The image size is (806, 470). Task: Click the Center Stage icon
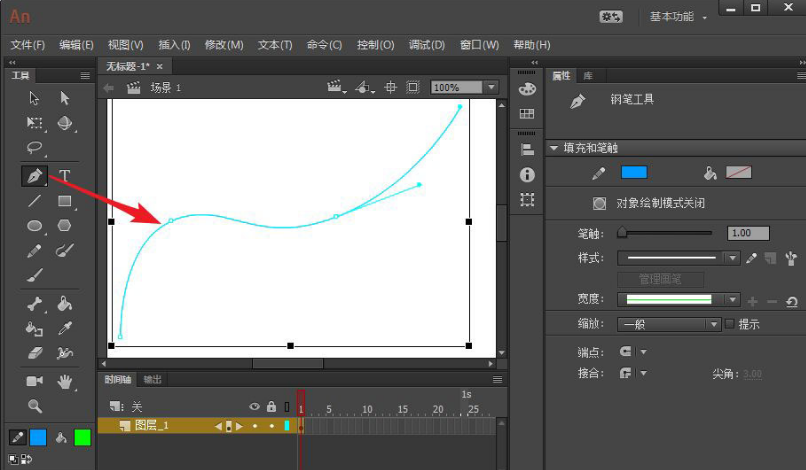pyautogui.click(x=391, y=87)
